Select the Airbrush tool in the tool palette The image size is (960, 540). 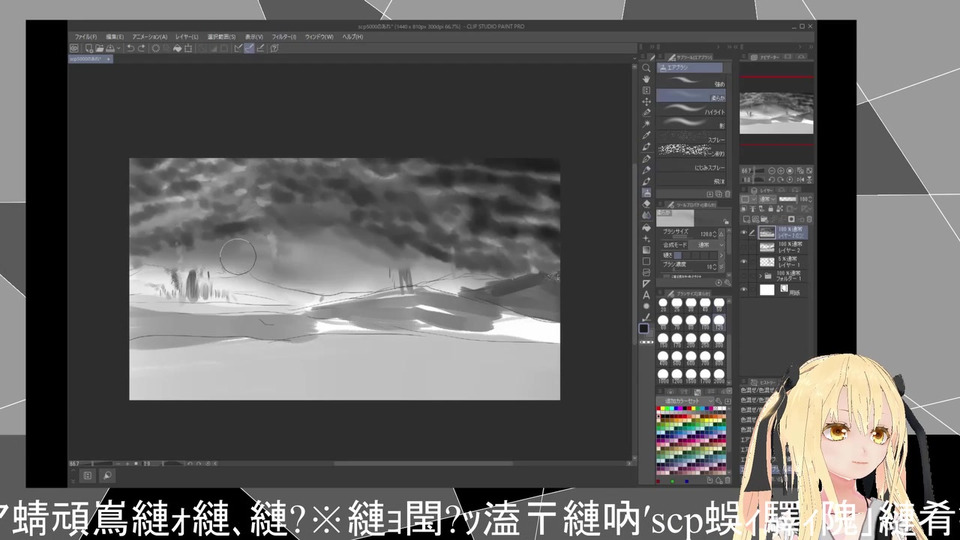[647, 192]
